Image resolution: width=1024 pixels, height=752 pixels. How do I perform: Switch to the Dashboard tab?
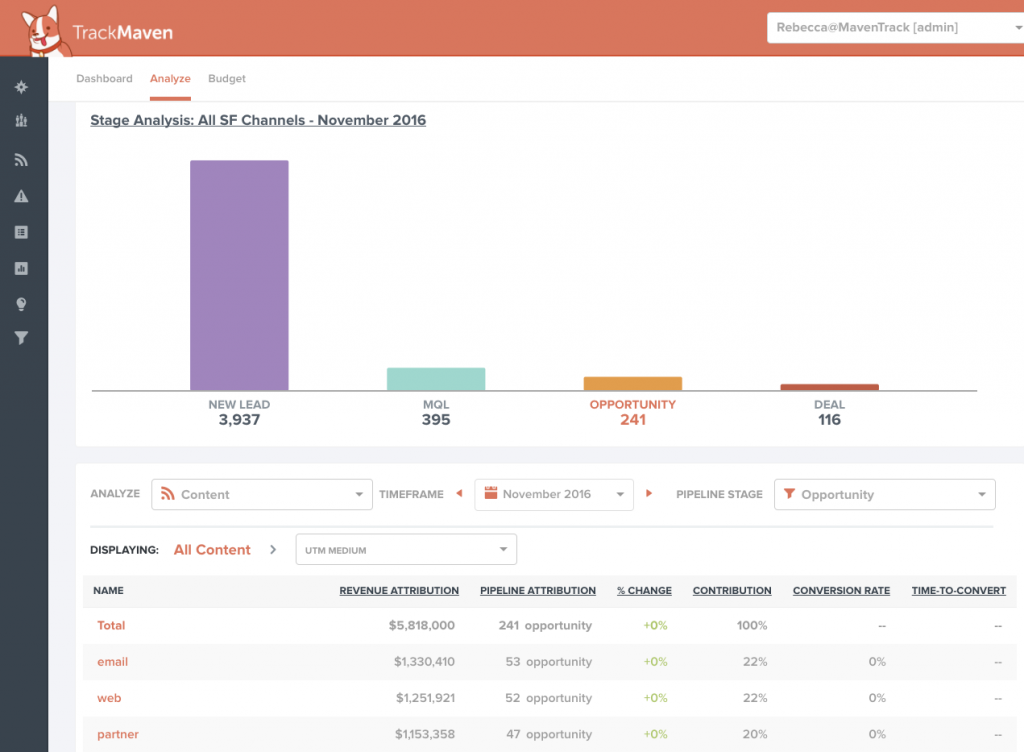104,78
